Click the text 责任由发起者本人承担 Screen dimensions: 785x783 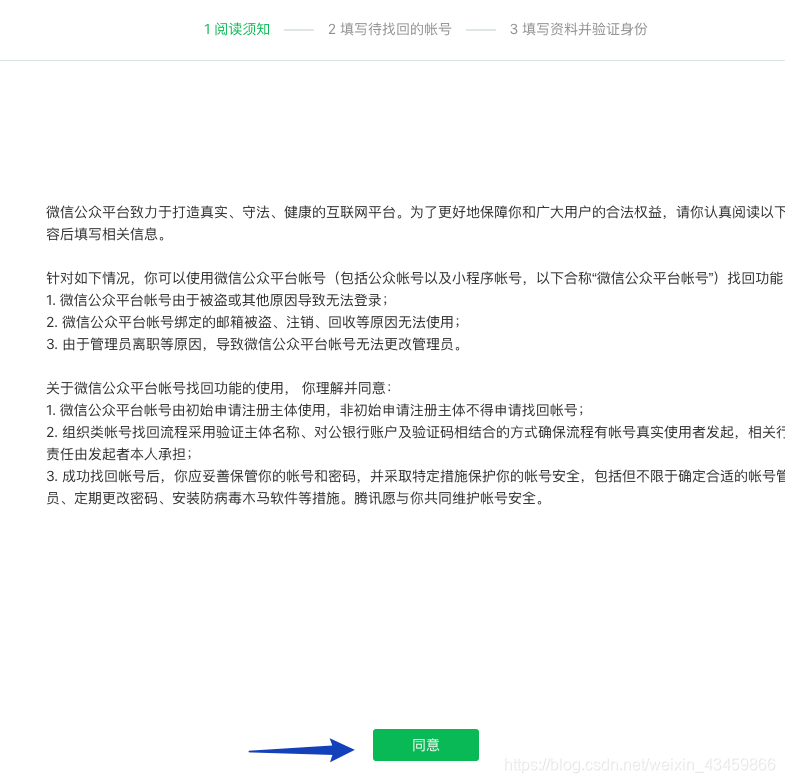(x=119, y=454)
